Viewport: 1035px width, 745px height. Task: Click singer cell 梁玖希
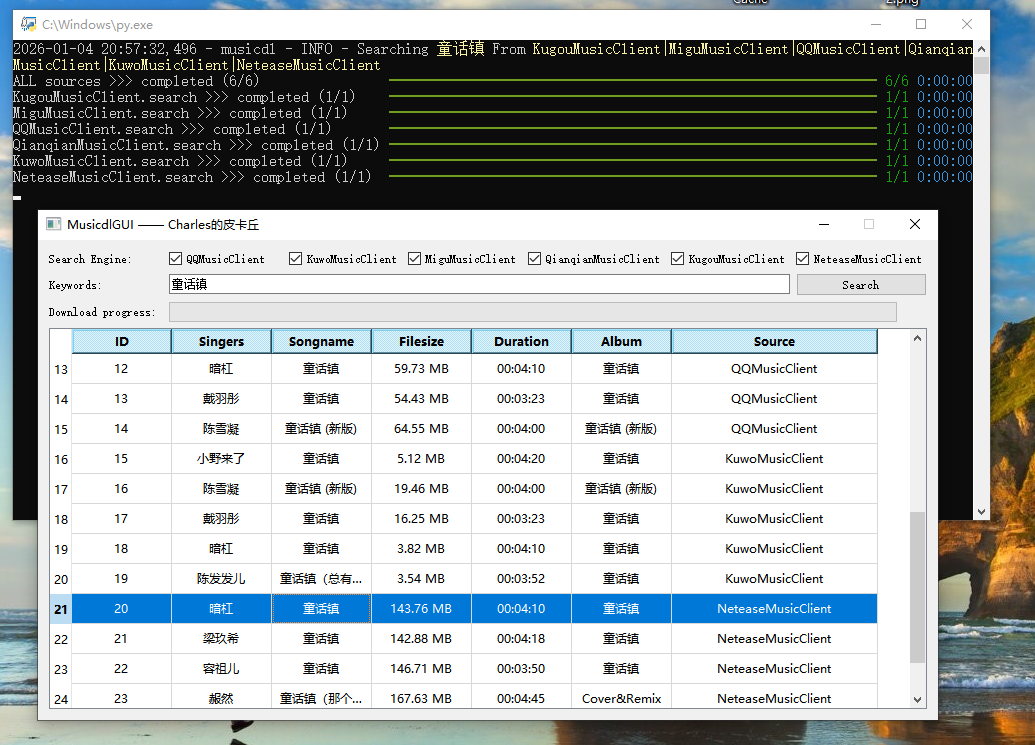point(221,639)
